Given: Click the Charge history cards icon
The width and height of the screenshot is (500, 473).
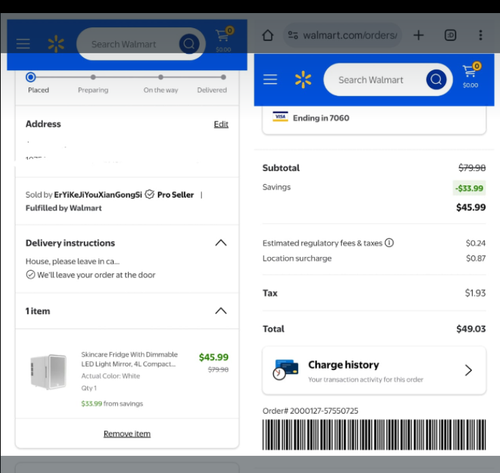Looking at the screenshot, I should (285, 369).
